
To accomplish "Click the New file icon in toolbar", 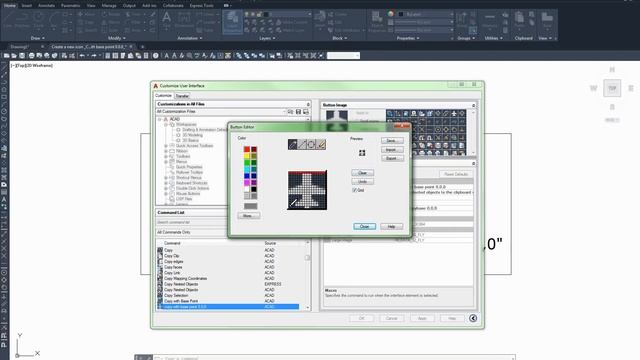I will (7, 56).
